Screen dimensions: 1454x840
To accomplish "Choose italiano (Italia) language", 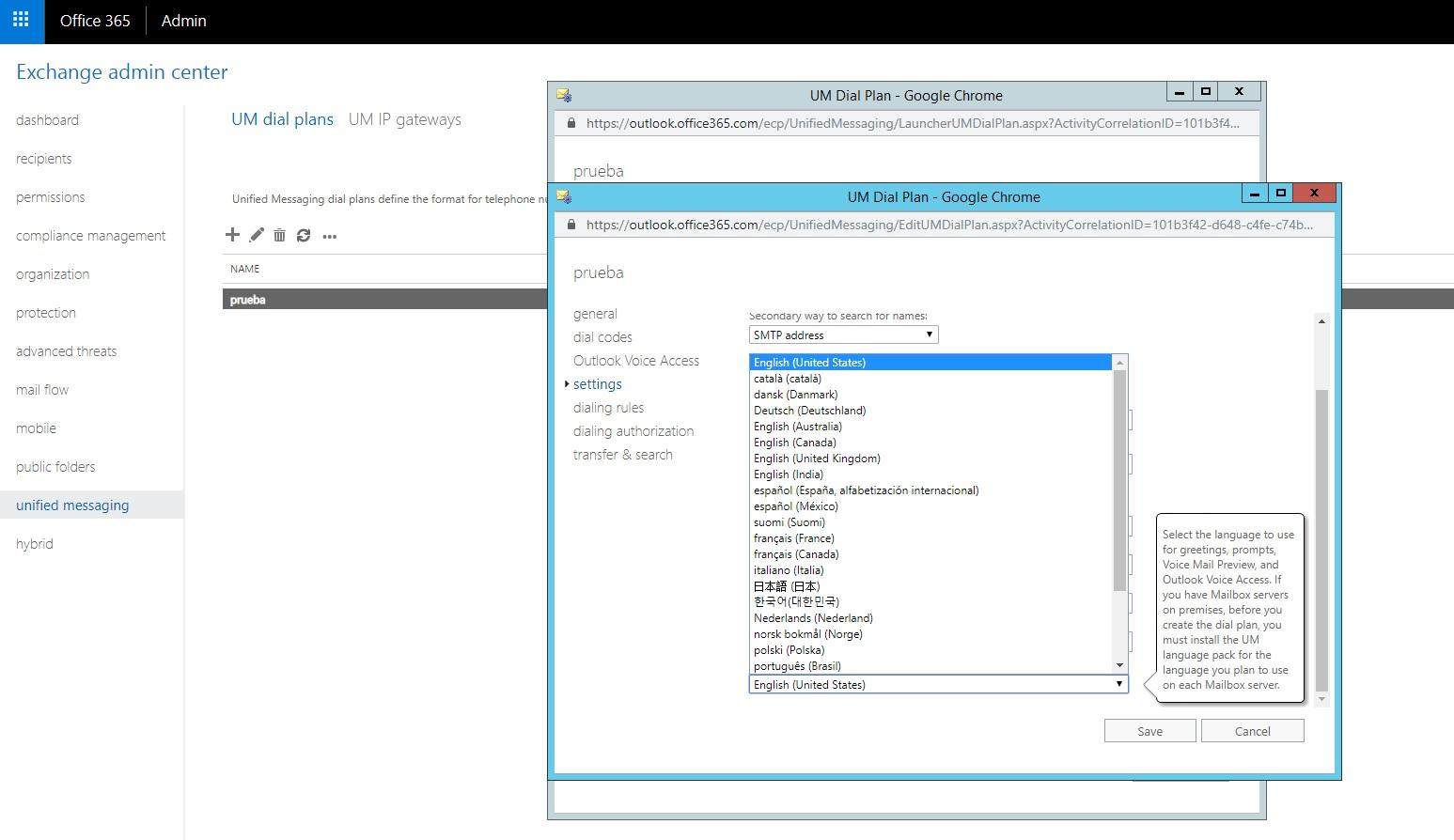I will (930, 570).
